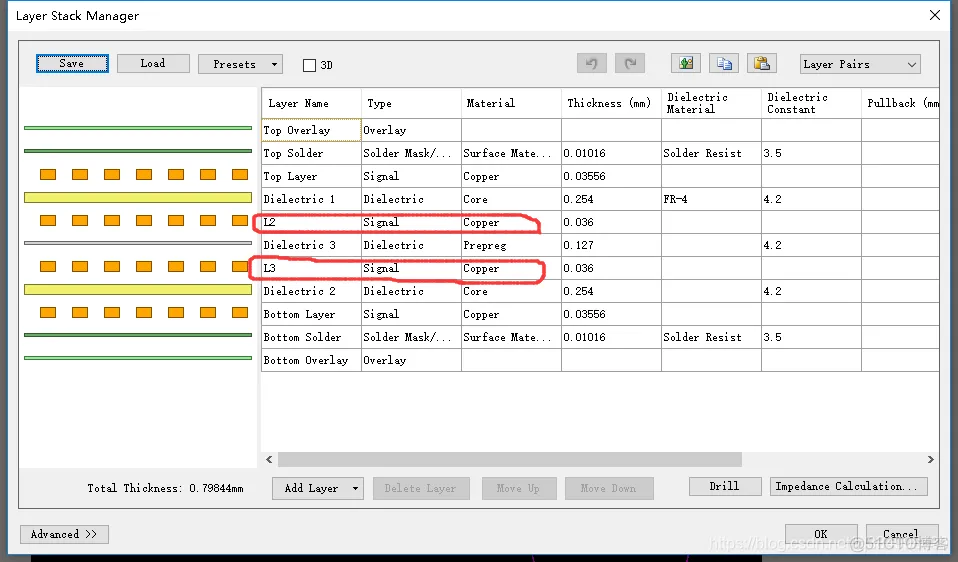This screenshot has height=562, width=958.
Task: Click Bottom Solder's Solder Resist cell
Action: (x=711, y=337)
